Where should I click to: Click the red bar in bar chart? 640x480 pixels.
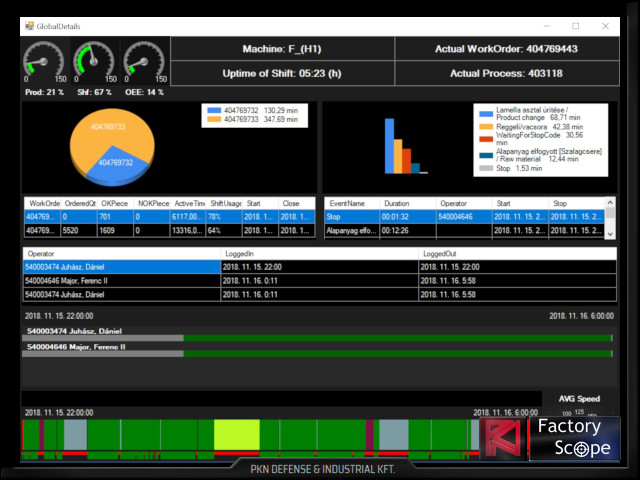point(407,161)
